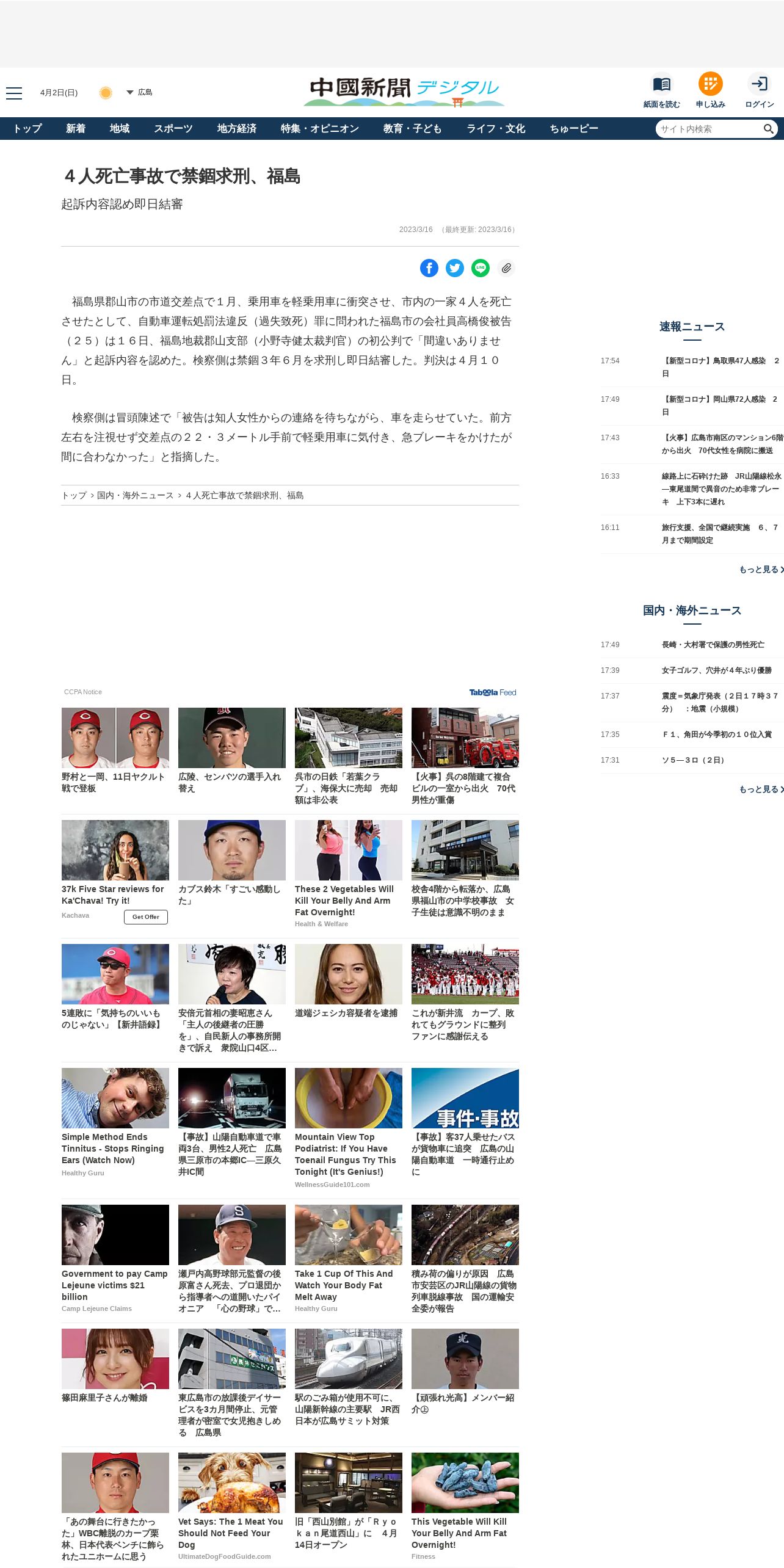The height and width of the screenshot is (1568, 784).
Task: Share article on Twitter
Action: pos(455,268)
